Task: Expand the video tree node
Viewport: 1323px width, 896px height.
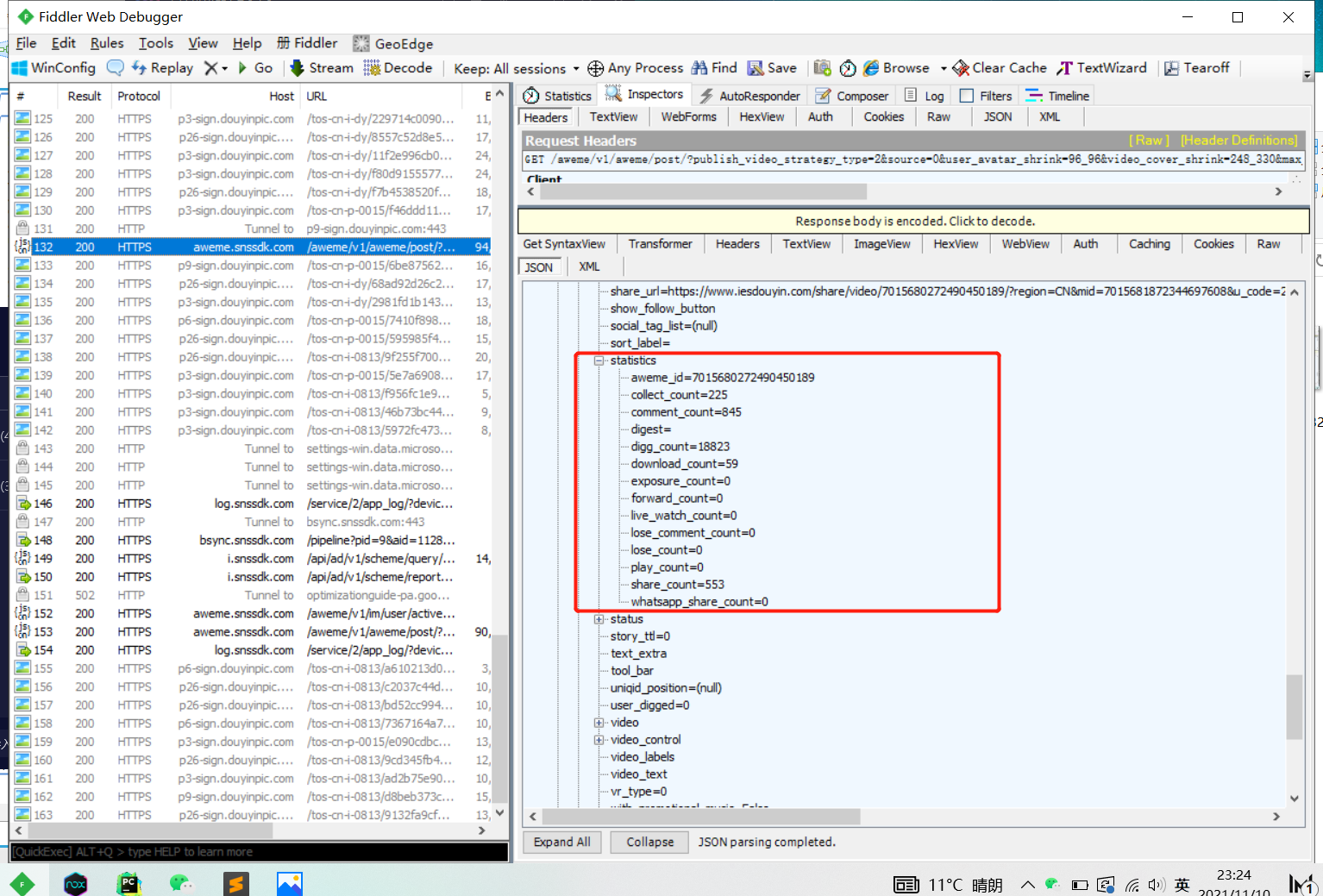Action: [599, 723]
